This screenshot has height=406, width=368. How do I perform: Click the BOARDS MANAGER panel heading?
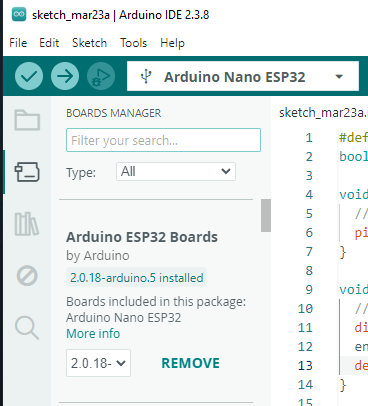(x=113, y=113)
